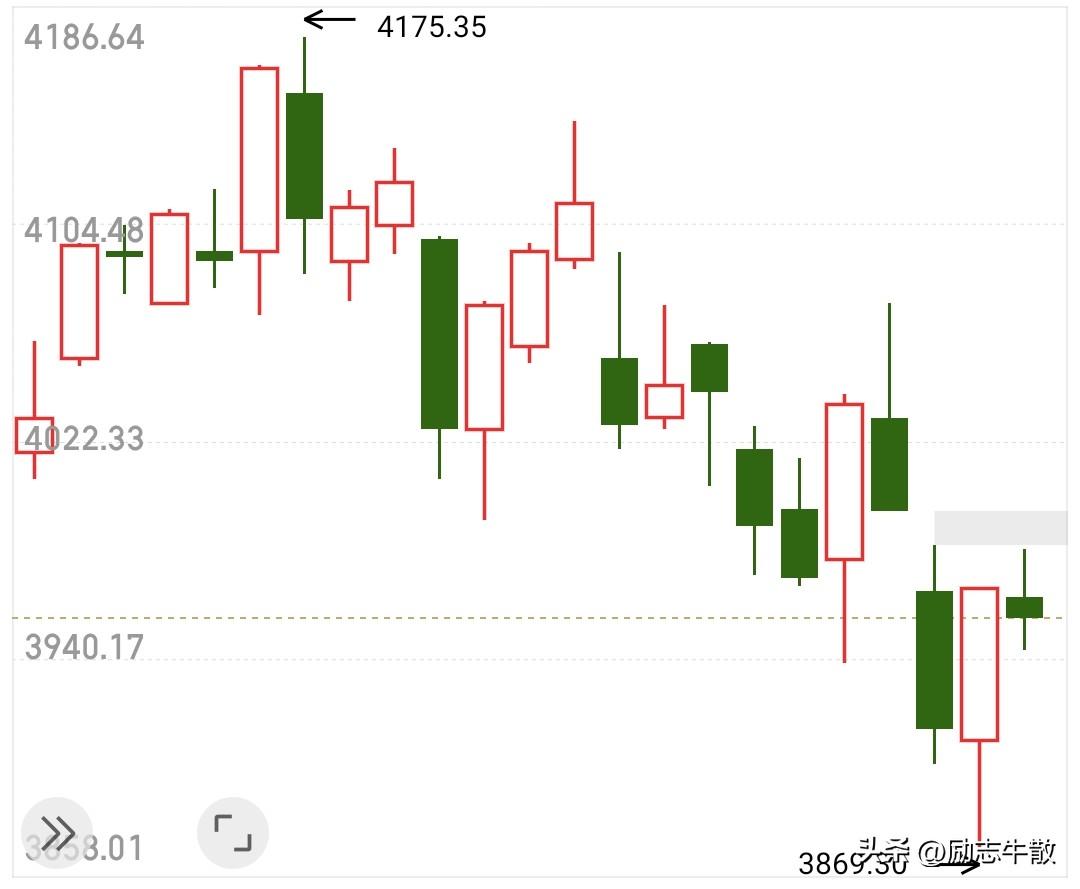Click the right arrow next to 3869.30
Image resolution: width=1080 pixels, height=889 pixels.
[x=957, y=866]
